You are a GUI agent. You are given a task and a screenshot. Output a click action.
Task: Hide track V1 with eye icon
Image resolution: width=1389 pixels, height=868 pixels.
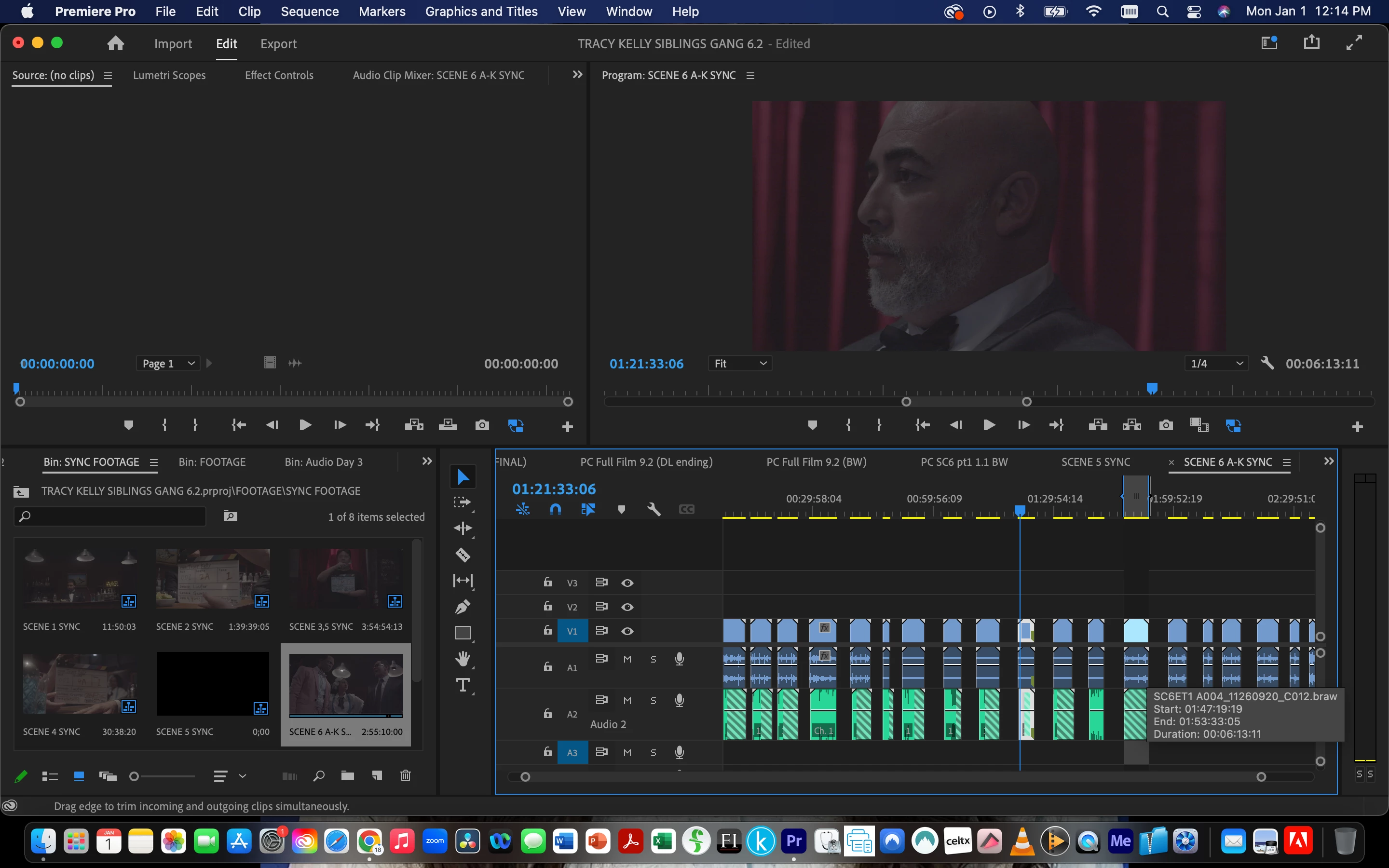[x=627, y=631]
